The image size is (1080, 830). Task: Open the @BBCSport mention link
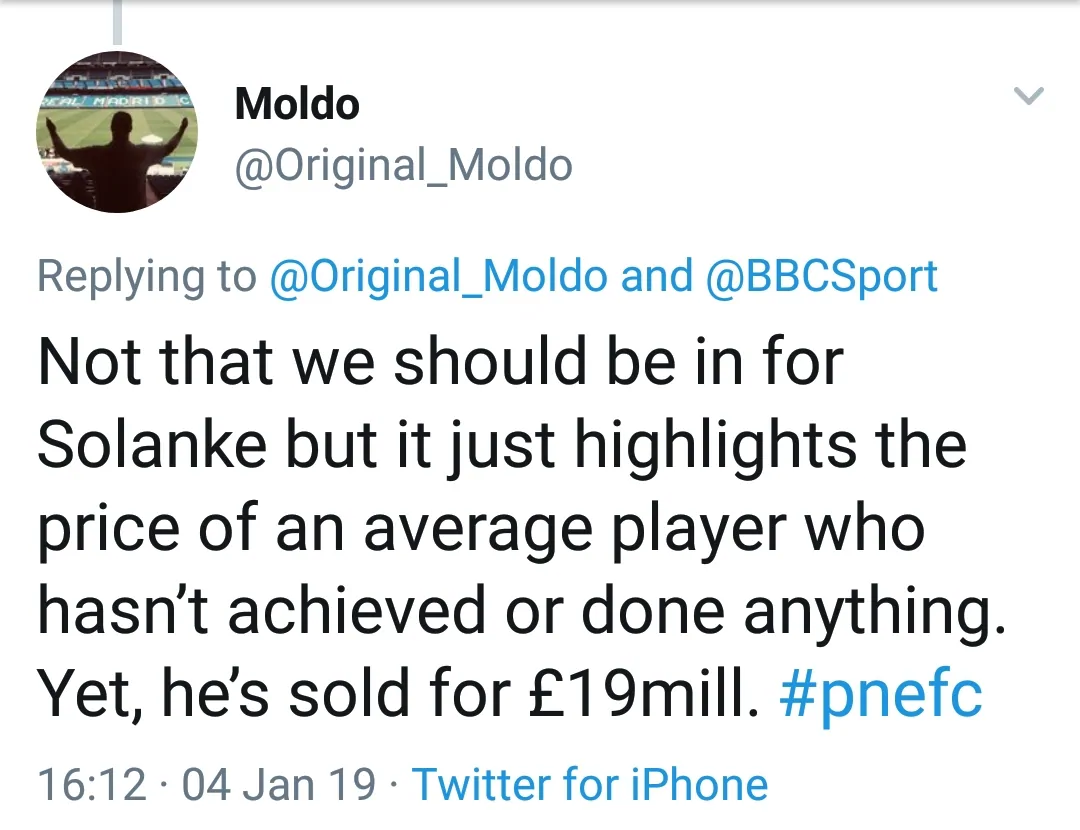tap(822, 277)
